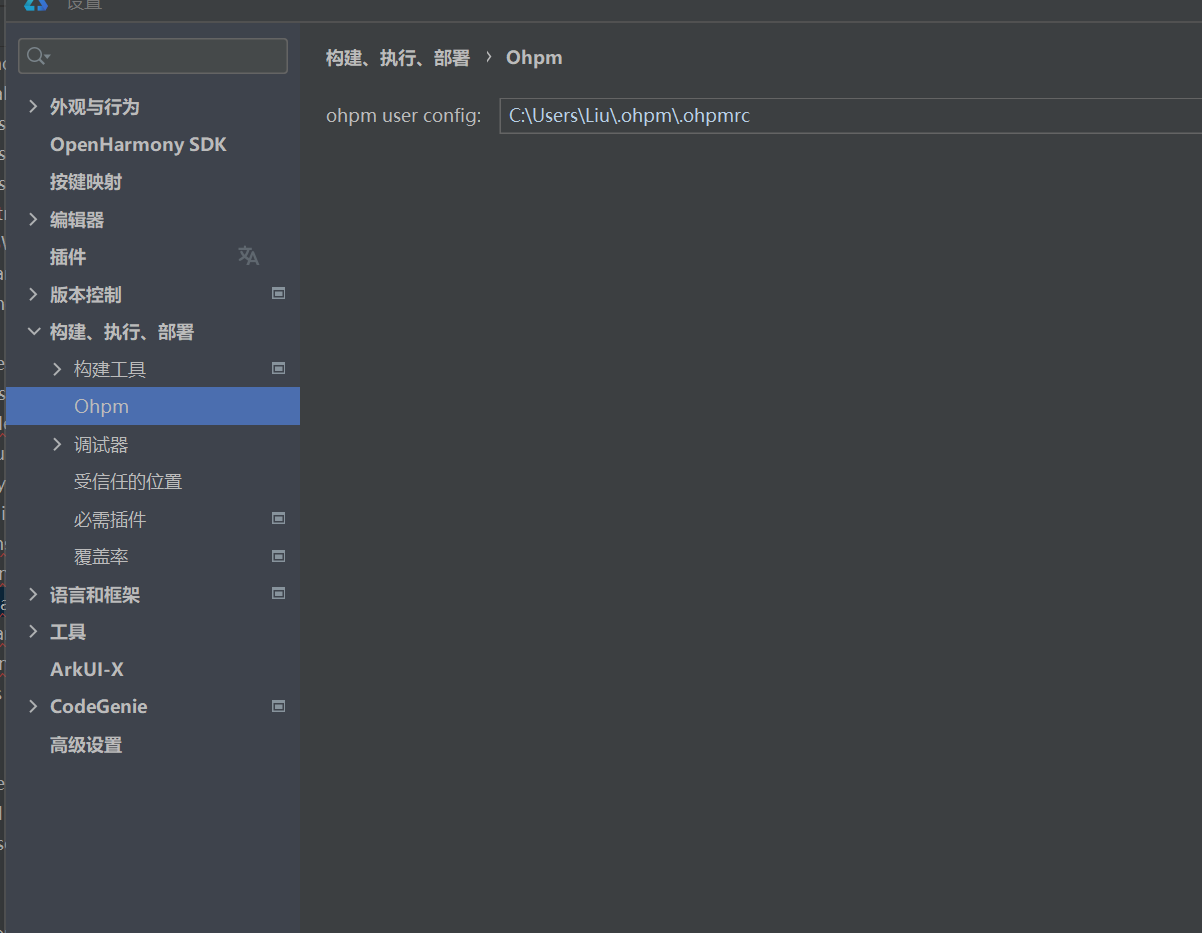Expand the 语言和框架 section

tap(33, 594)
